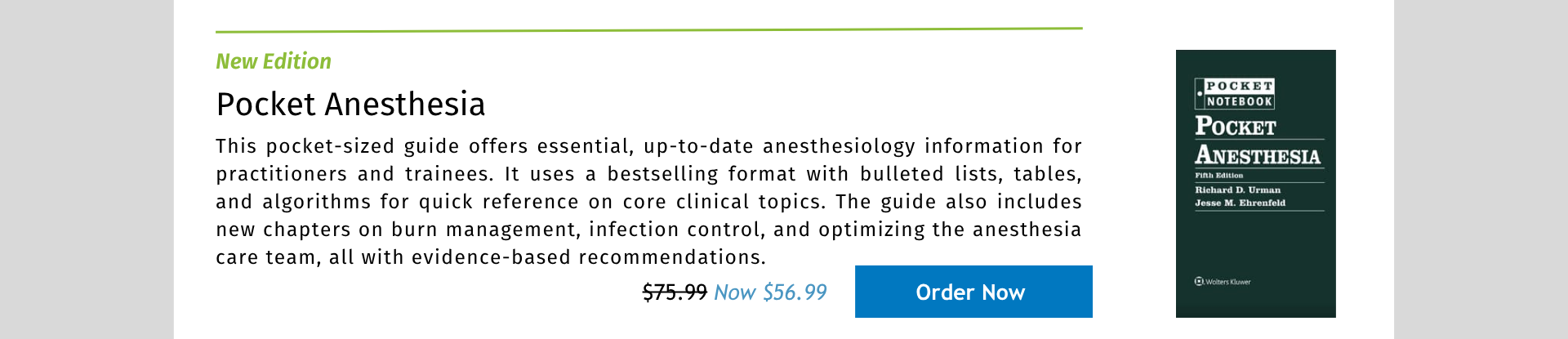The height and width of the screenshot is (339, 1568).
Task: Click the line about bestselling format
Action: tap(649, 174)
